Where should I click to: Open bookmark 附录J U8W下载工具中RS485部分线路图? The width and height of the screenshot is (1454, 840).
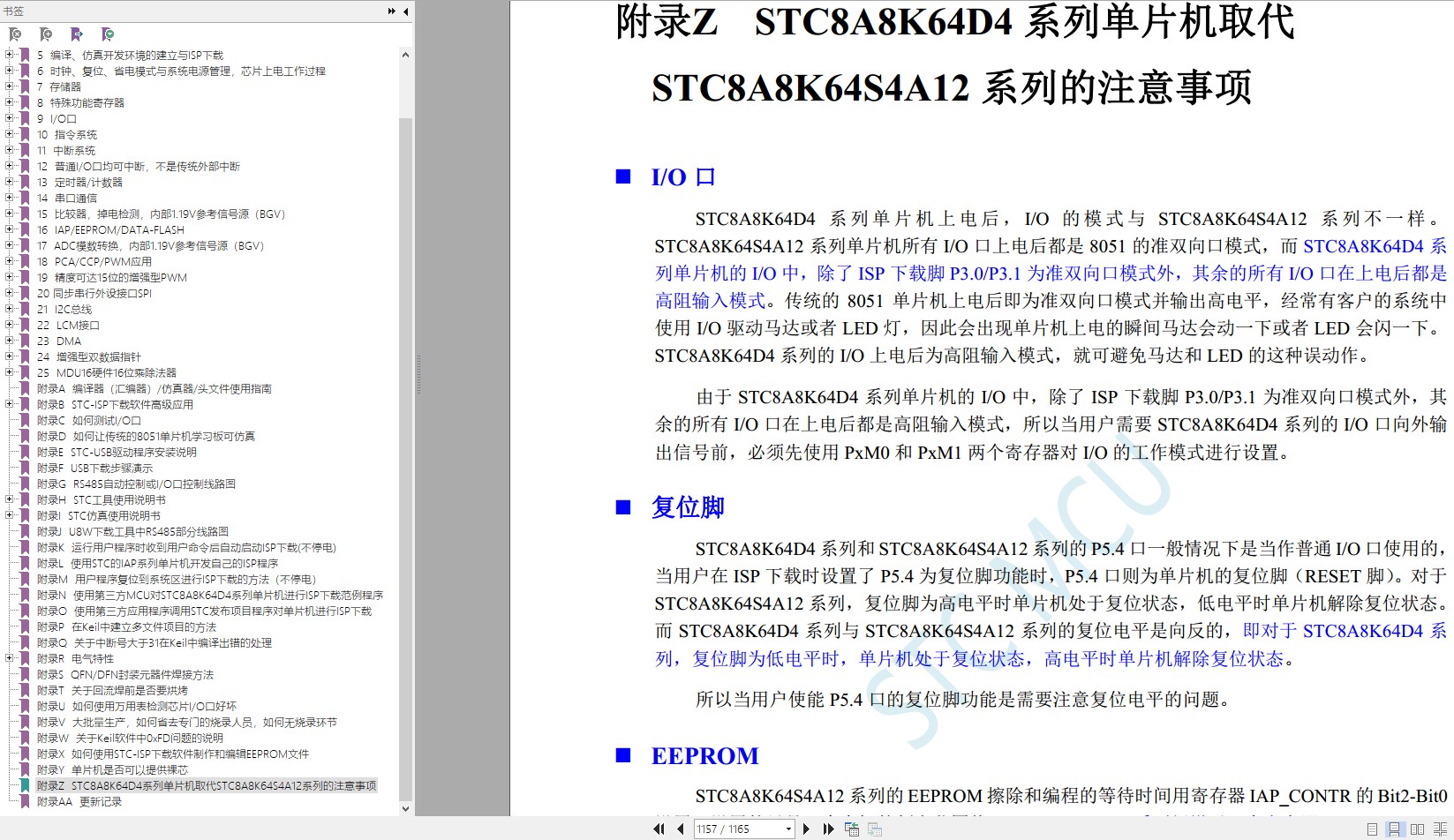click(132, 531)
